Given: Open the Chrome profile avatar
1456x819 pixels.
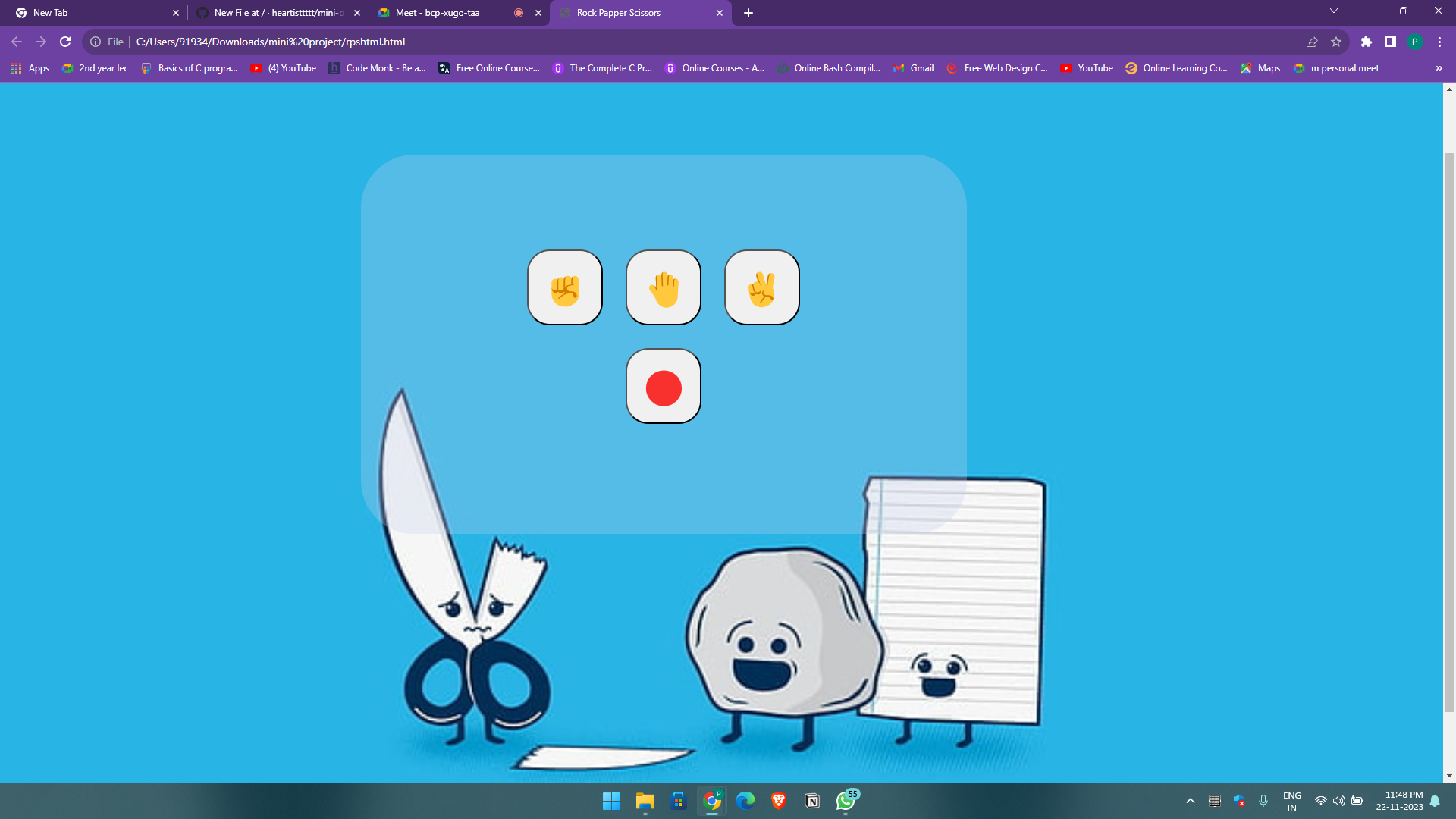Looking at the screenshot, I should 1415,42.
